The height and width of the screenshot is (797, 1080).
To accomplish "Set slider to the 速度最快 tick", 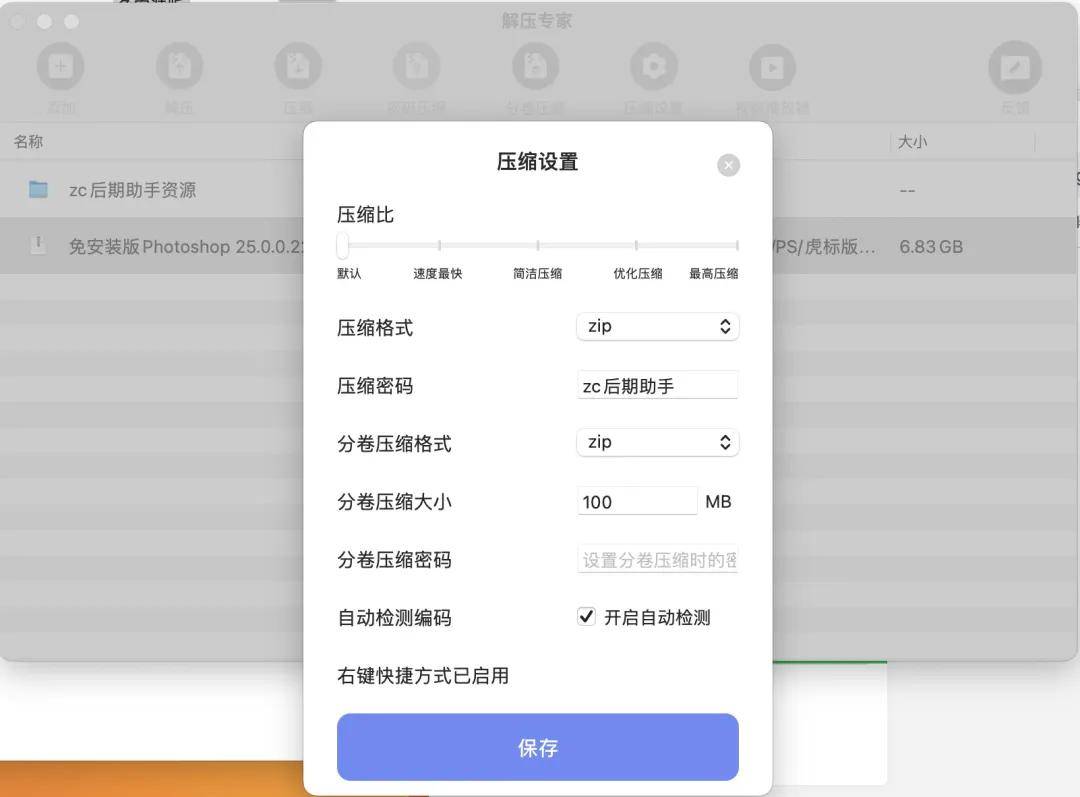I will pyautogui.click(x=439, y=245).
